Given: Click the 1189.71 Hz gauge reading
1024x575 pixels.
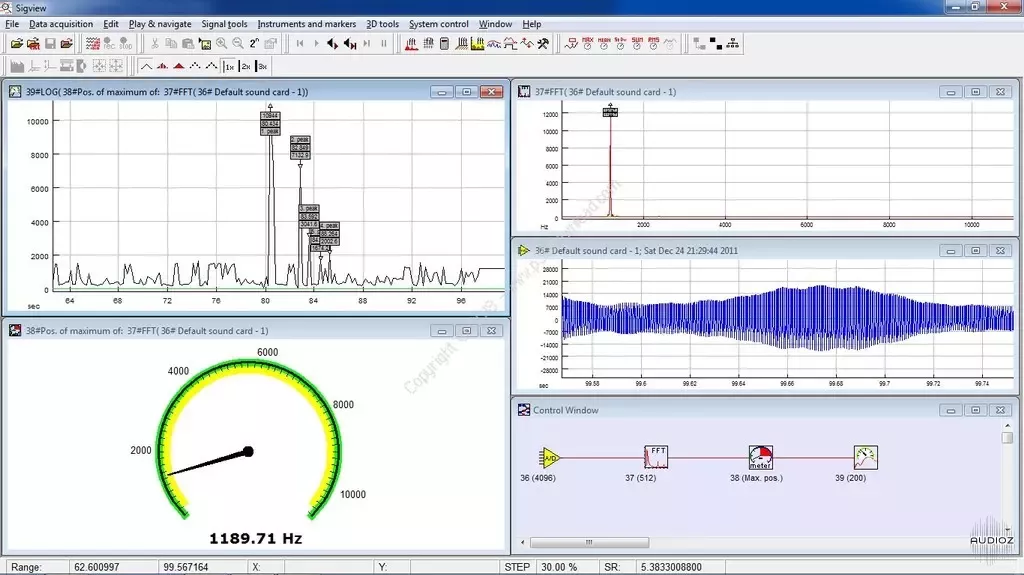Looking at the screenshot, I should pyautogui.click(x=255, y=538).
